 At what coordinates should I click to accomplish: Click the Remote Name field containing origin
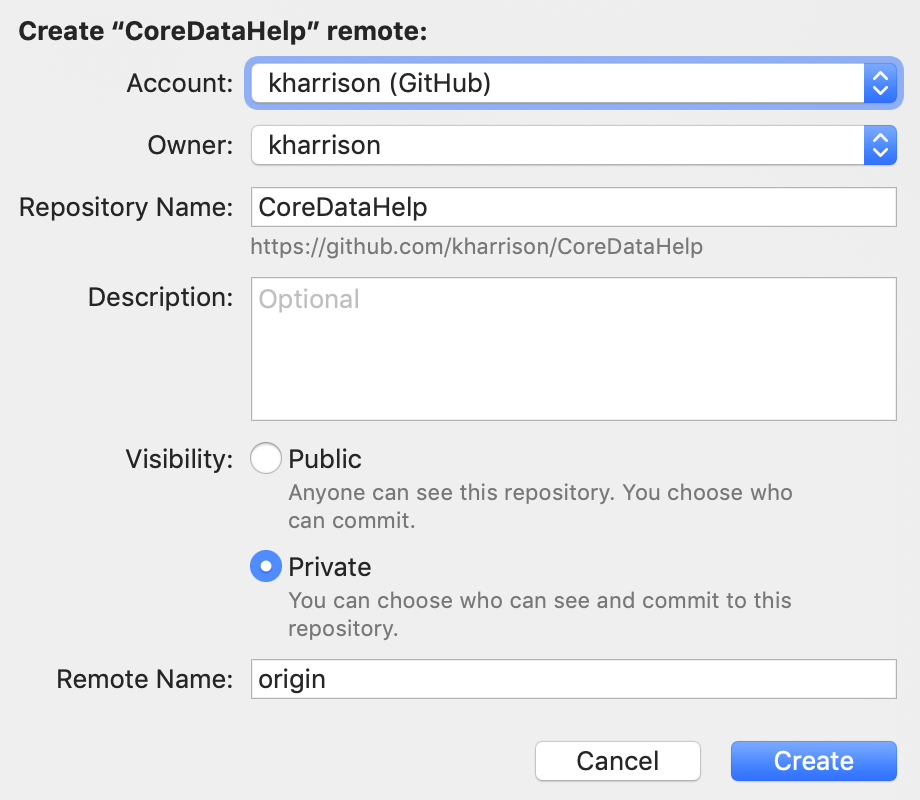(573, 679)
